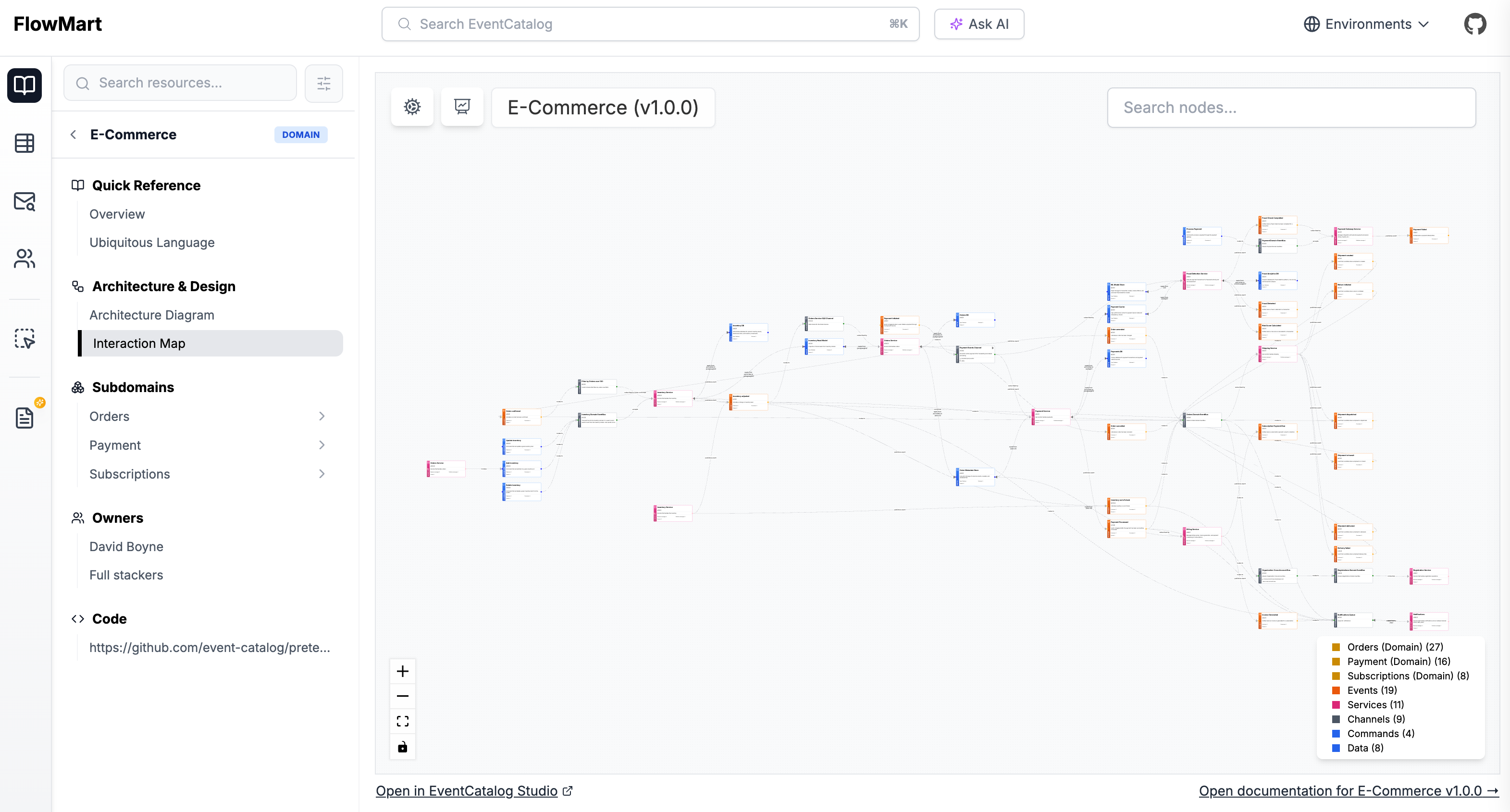Expand the Orders subdomain chevron
The width and height of the screenshot is (1510, 812).
tap(322, 416)
